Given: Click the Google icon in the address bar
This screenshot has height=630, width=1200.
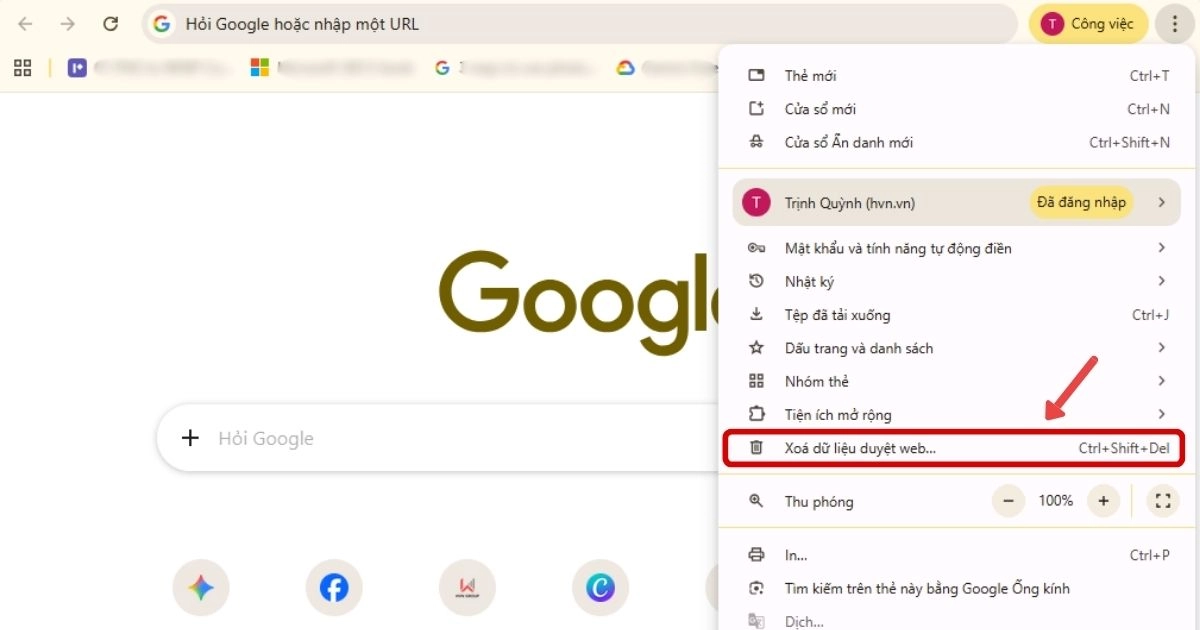Looking at the screenshot, I should pos(162,24).
